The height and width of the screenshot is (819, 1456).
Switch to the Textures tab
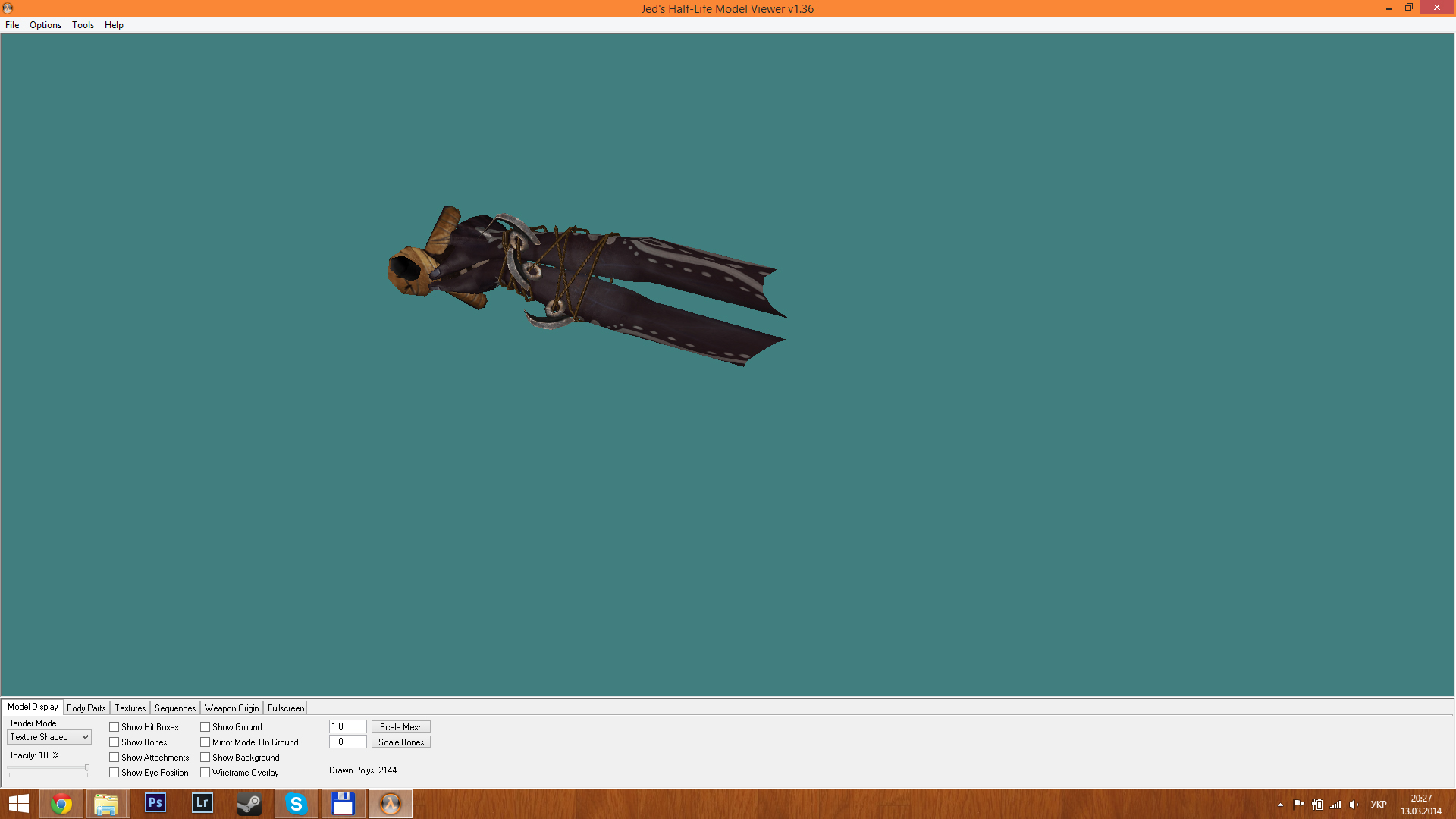pyautogui.click(x=130, y=708)
